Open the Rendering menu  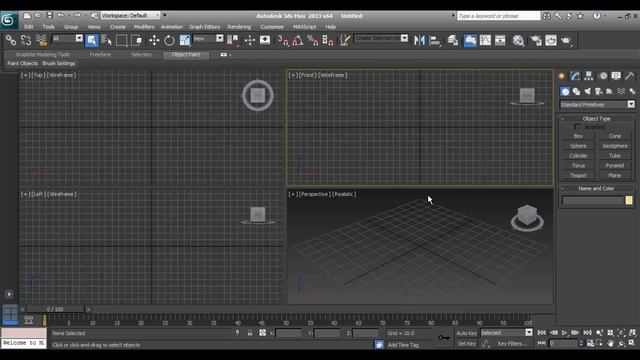coord(239,27)
